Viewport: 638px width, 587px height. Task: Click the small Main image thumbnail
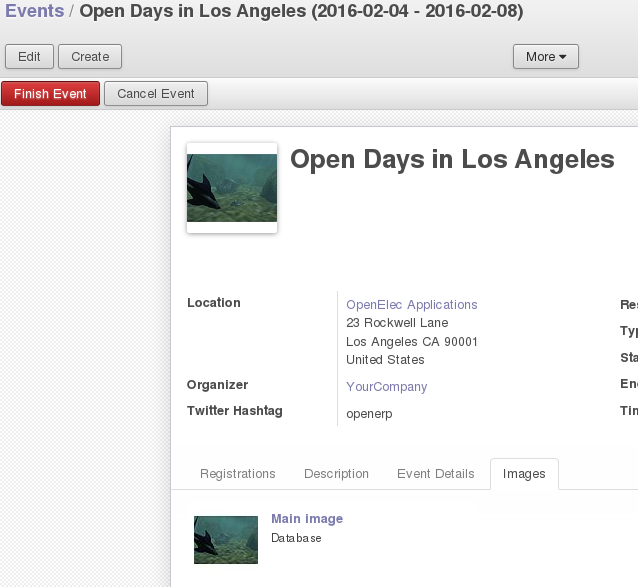click(x=226, y=540)
